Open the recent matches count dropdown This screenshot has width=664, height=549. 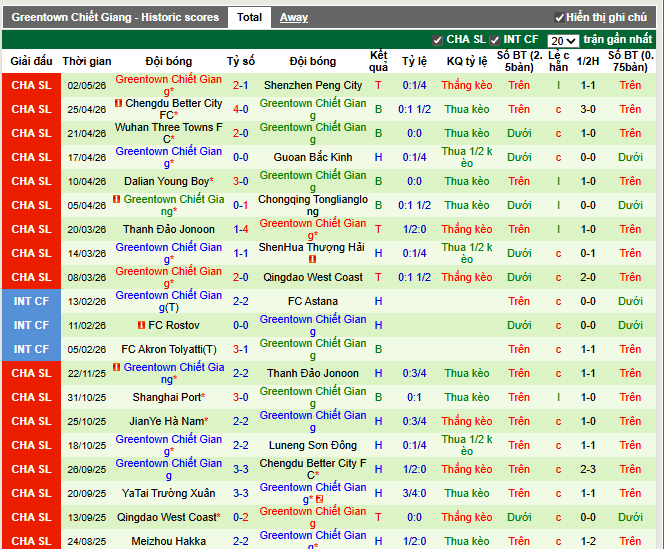563,41
